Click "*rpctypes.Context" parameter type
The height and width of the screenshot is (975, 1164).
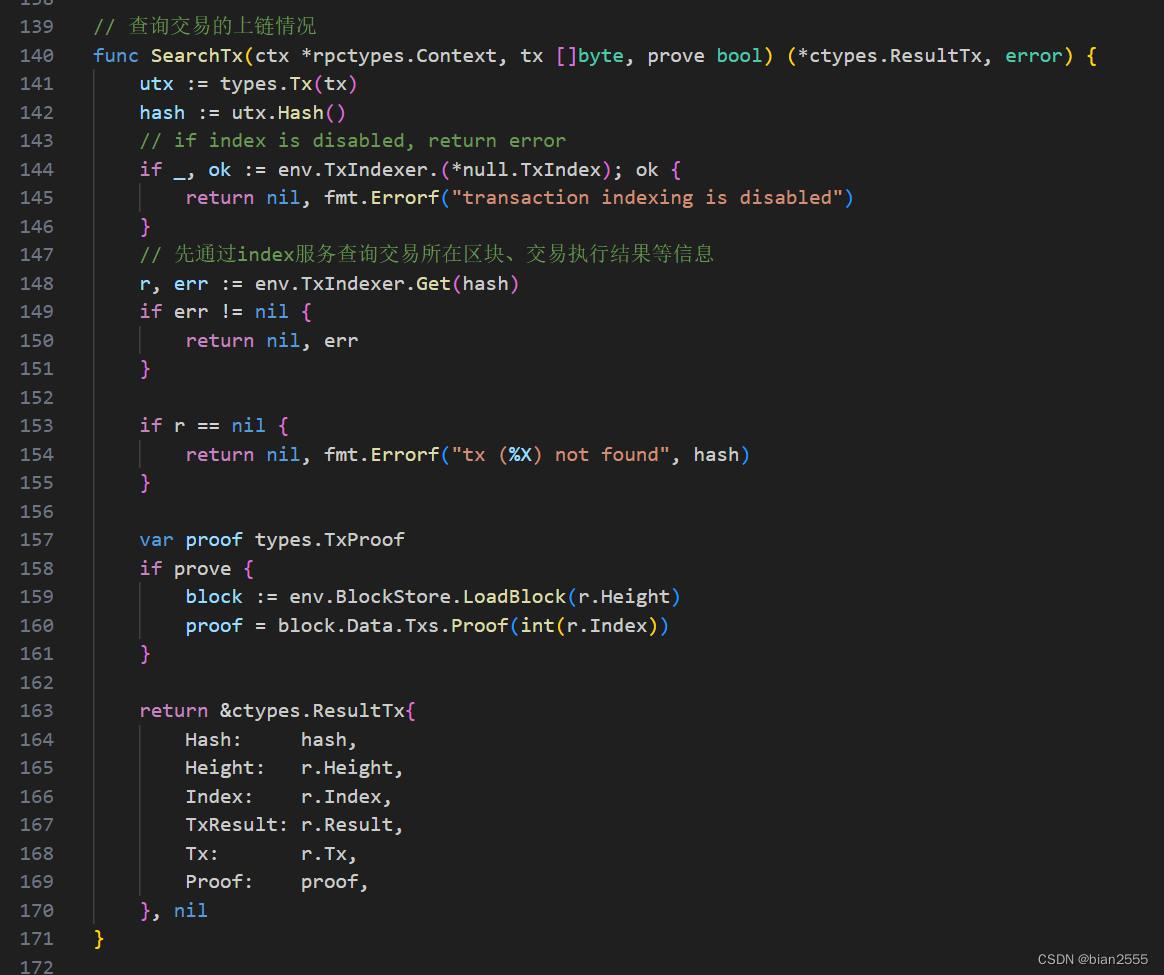coord(399,56)
